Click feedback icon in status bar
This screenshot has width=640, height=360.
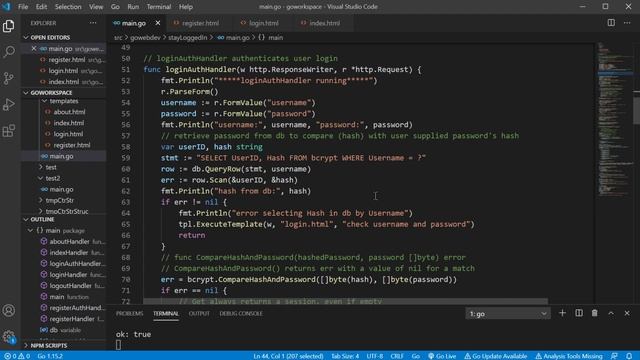[x=614, y=356]
